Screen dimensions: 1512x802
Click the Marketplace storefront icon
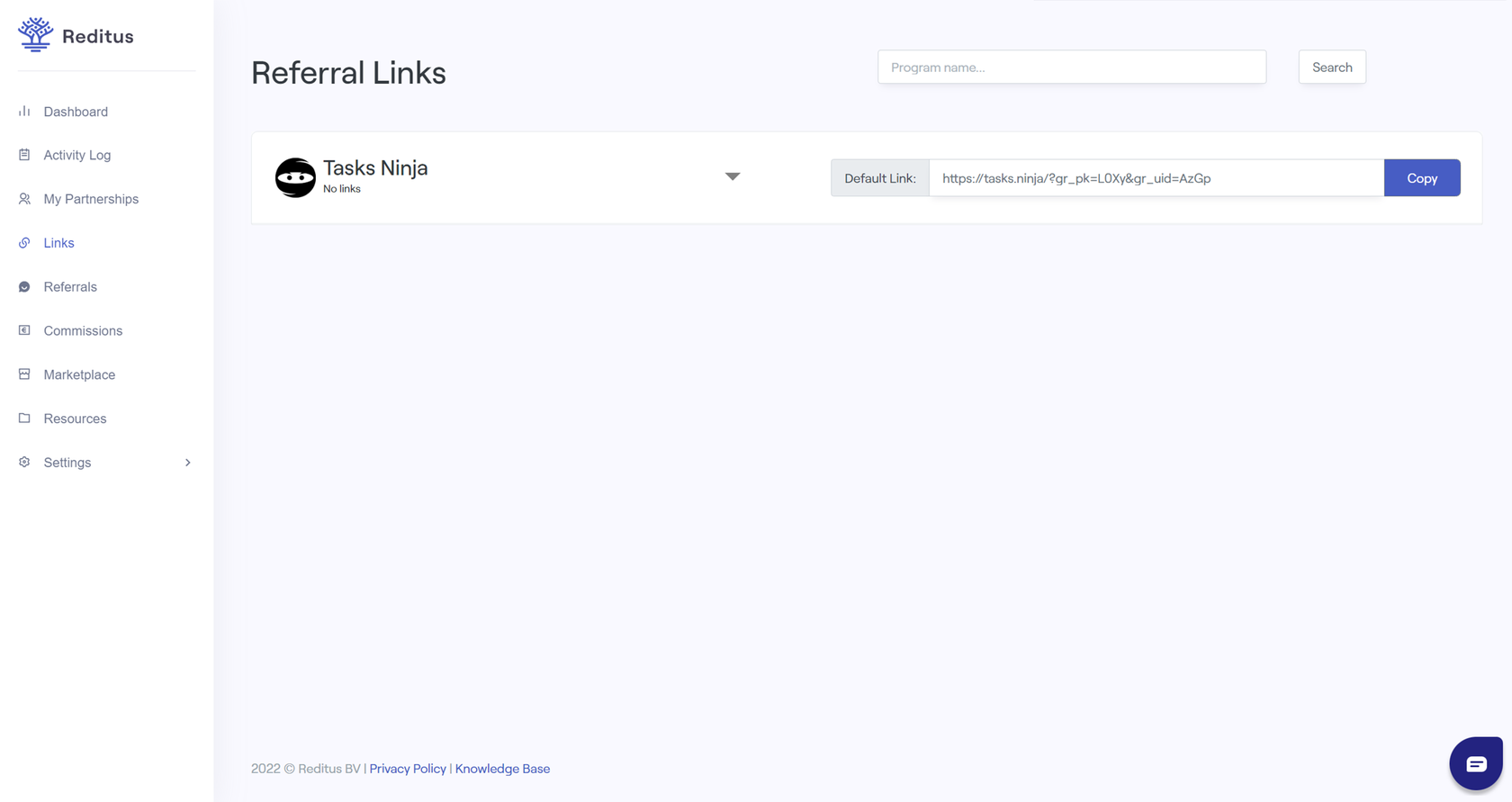(x=24, y=374)
